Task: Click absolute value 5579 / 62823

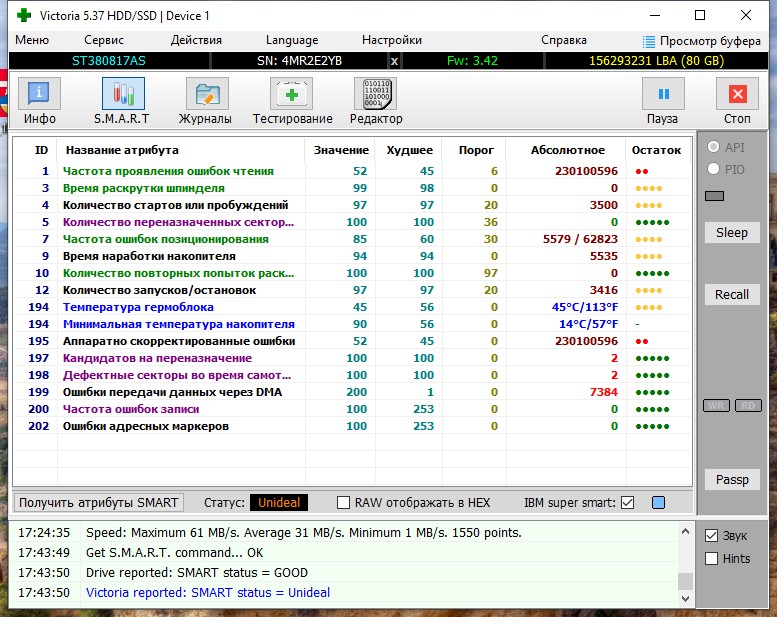Action: [x=580, y=239]
